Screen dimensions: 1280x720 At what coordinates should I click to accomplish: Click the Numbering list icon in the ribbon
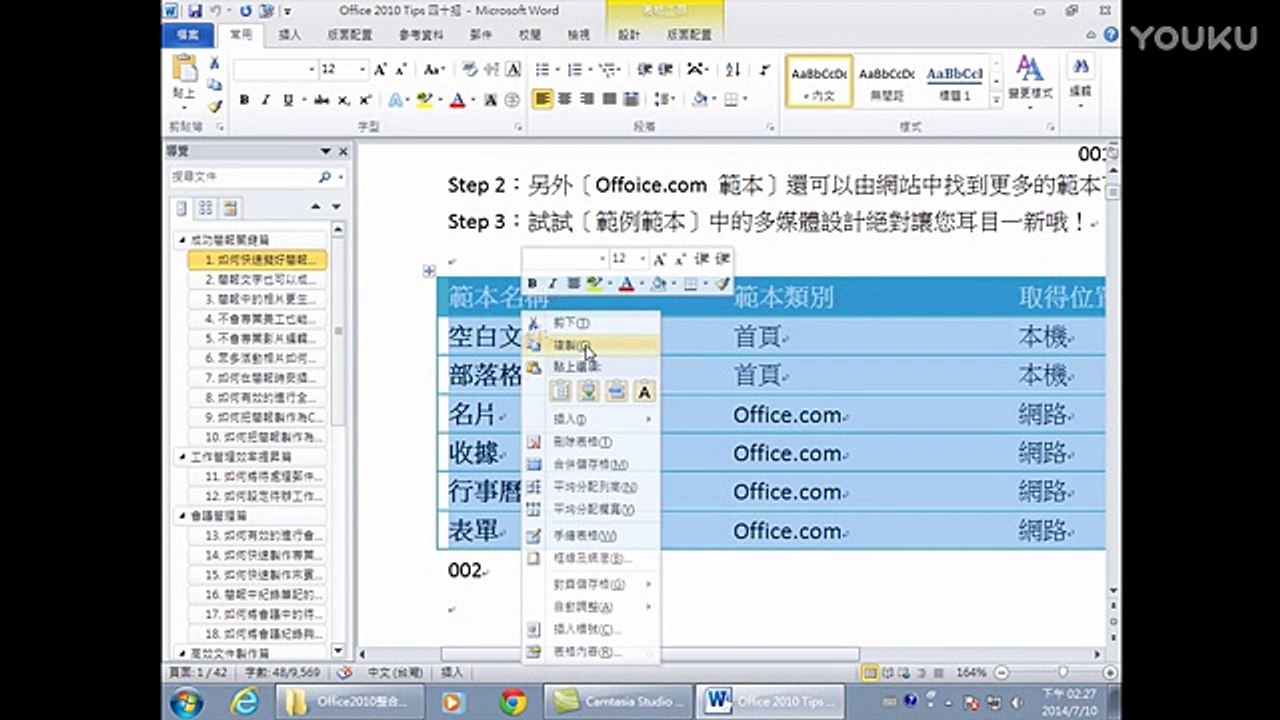coord(574,70)
